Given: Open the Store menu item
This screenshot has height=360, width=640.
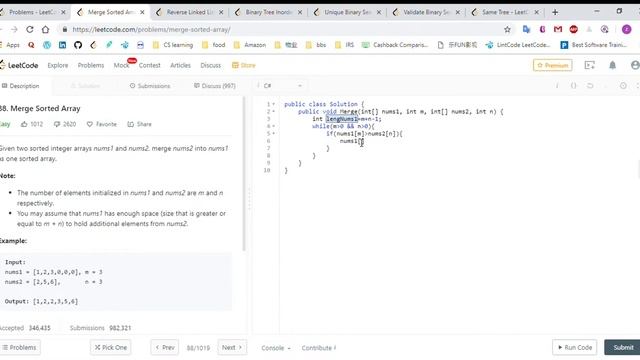Looking at the screenshot, I should pos(244,65).
